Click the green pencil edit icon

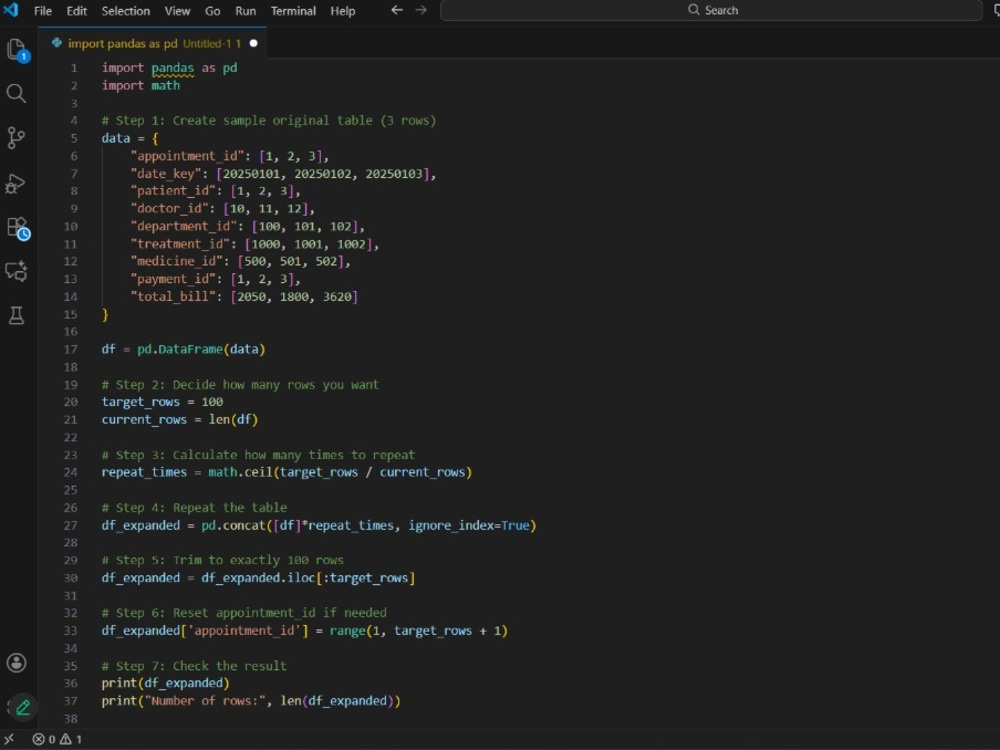click(x=23, y=707)
